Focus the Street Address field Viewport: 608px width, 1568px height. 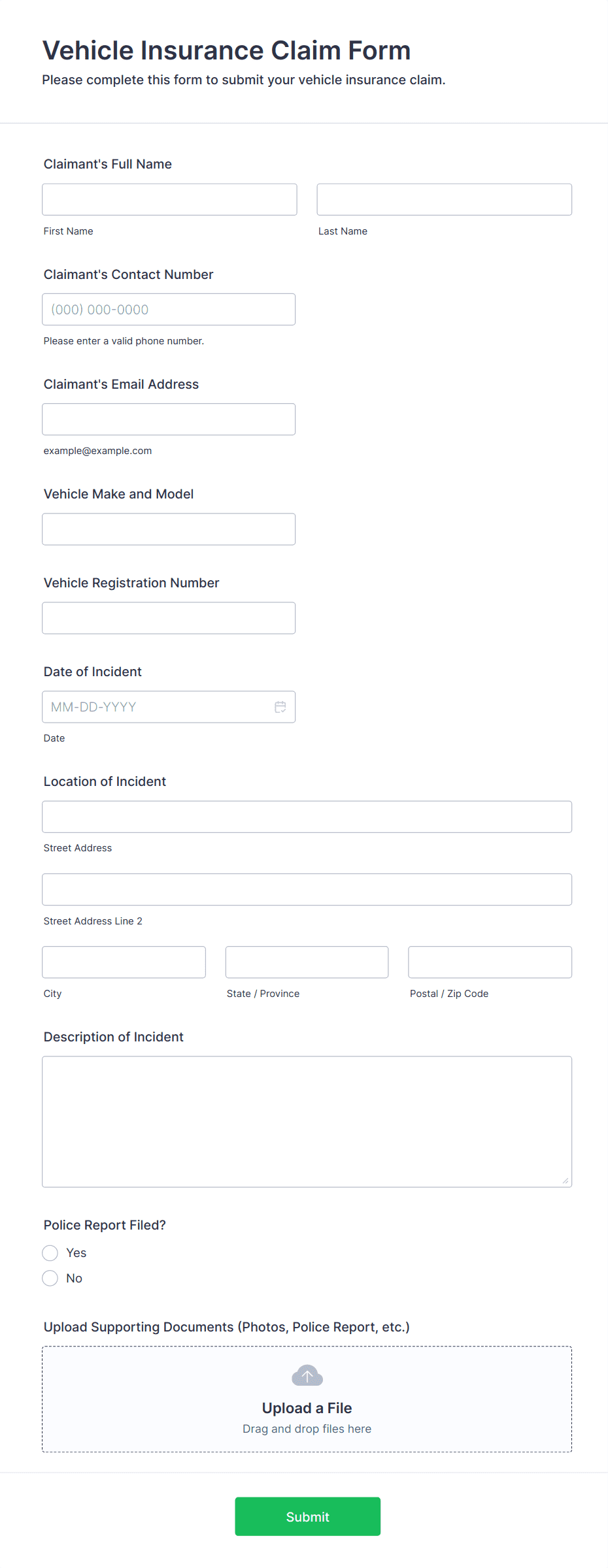tap(307, 816)
